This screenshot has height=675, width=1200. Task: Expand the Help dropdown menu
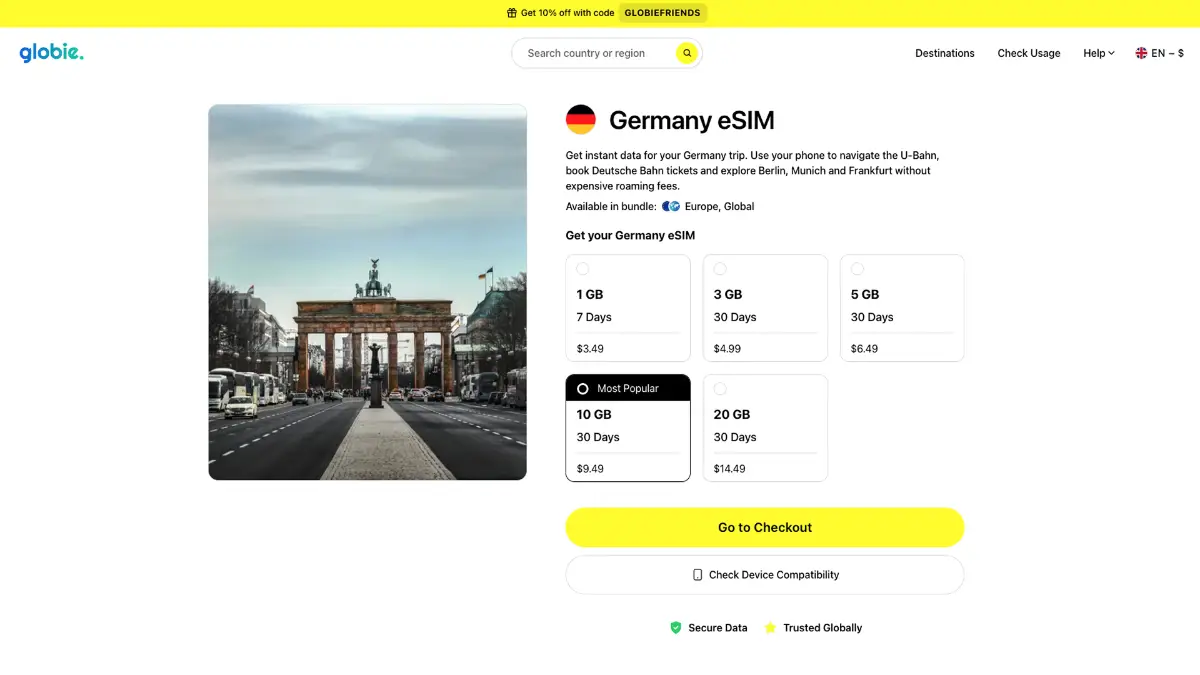(1099, 53)
